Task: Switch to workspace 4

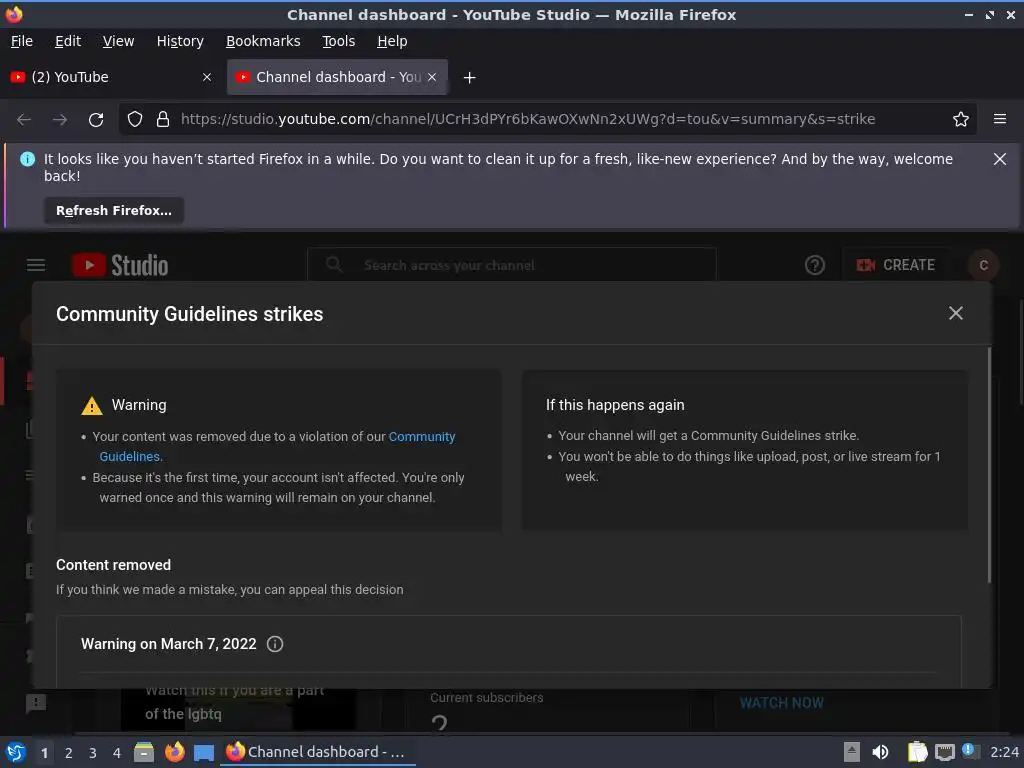Action: pyautogui.click(x=117, y=753)
